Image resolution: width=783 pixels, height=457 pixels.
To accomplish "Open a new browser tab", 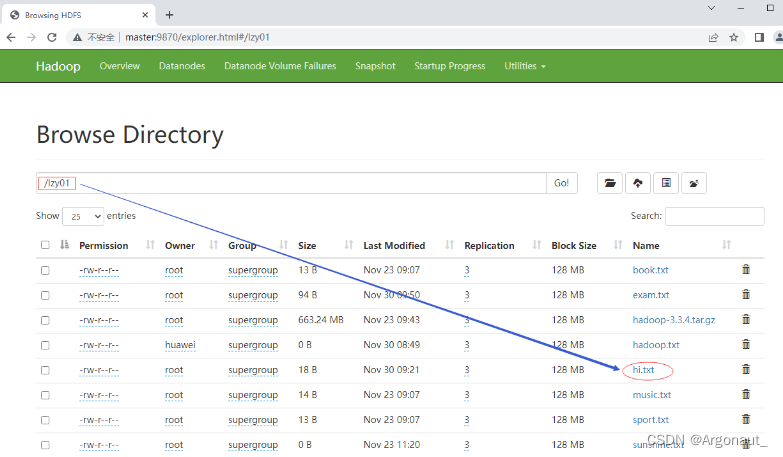I will [x=169, y=15].
